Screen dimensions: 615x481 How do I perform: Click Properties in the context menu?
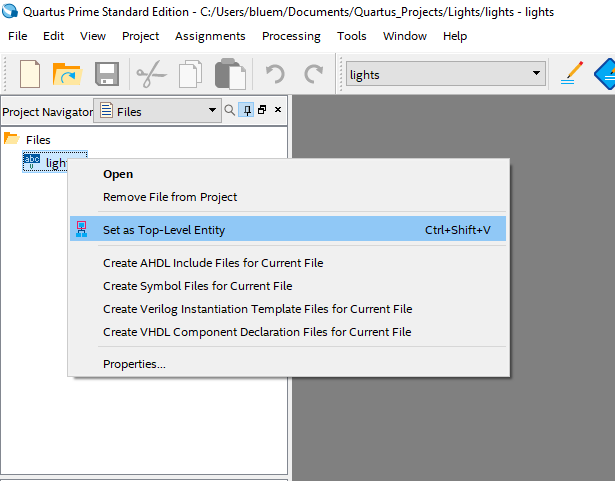tap(134, 364)
